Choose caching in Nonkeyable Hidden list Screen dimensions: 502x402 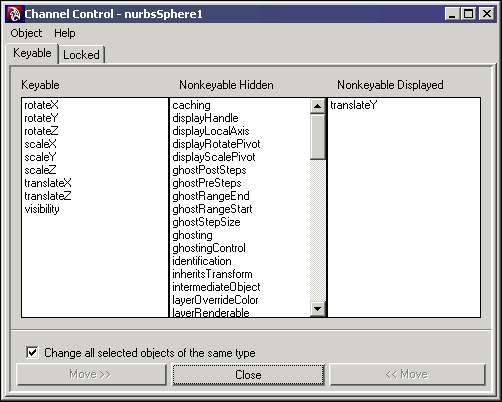click(x=192, y=105)
